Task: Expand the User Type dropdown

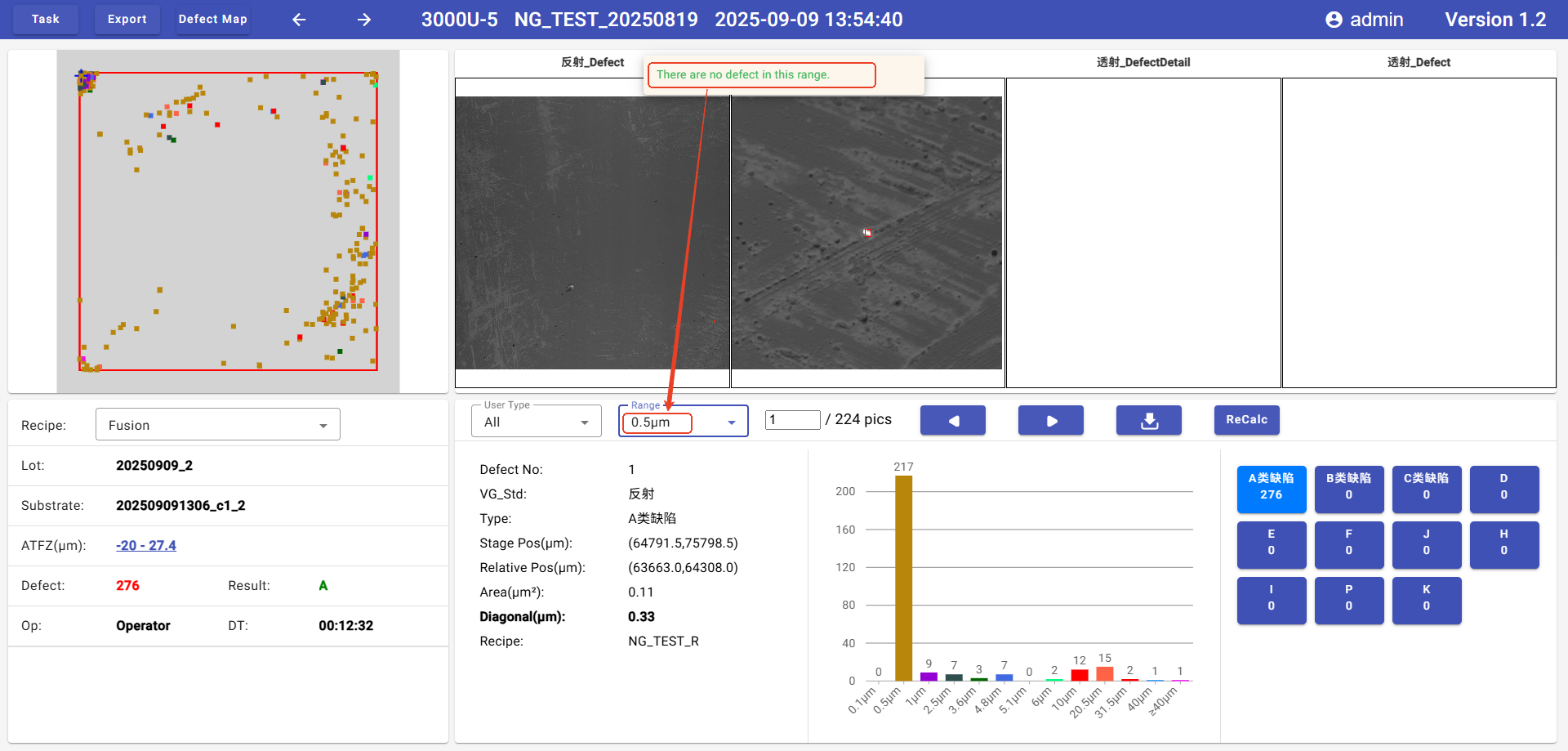Action: [x=536, y=422]
